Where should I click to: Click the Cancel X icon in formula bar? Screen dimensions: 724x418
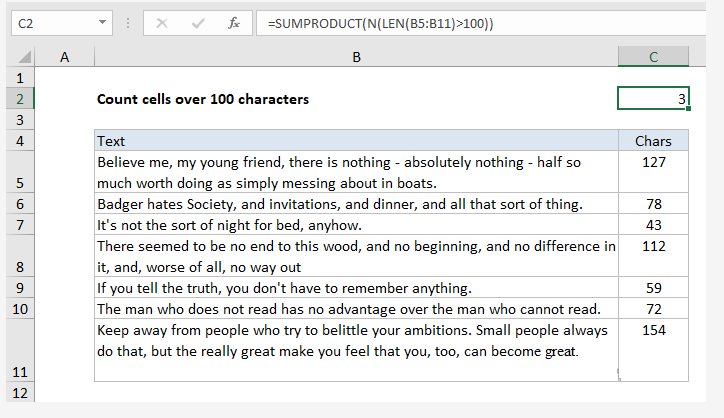pyautogui.click(x=162, y=23)
